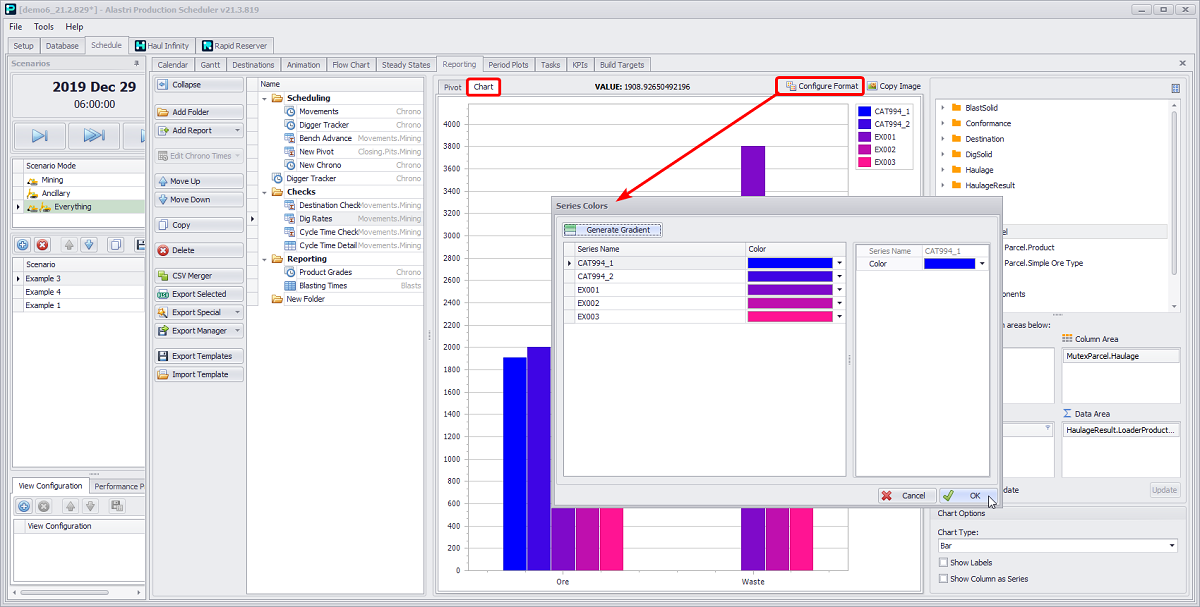Open color dropdown for EX003 series

(x=840, y=317)
